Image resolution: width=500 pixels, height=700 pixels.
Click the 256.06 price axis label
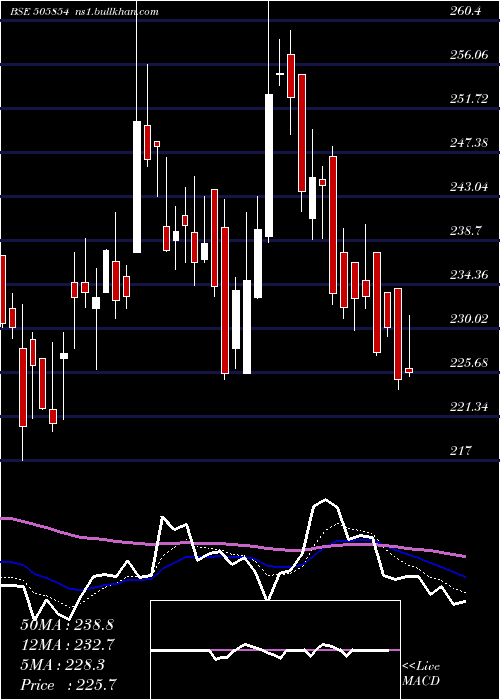[x=469, y=55]
